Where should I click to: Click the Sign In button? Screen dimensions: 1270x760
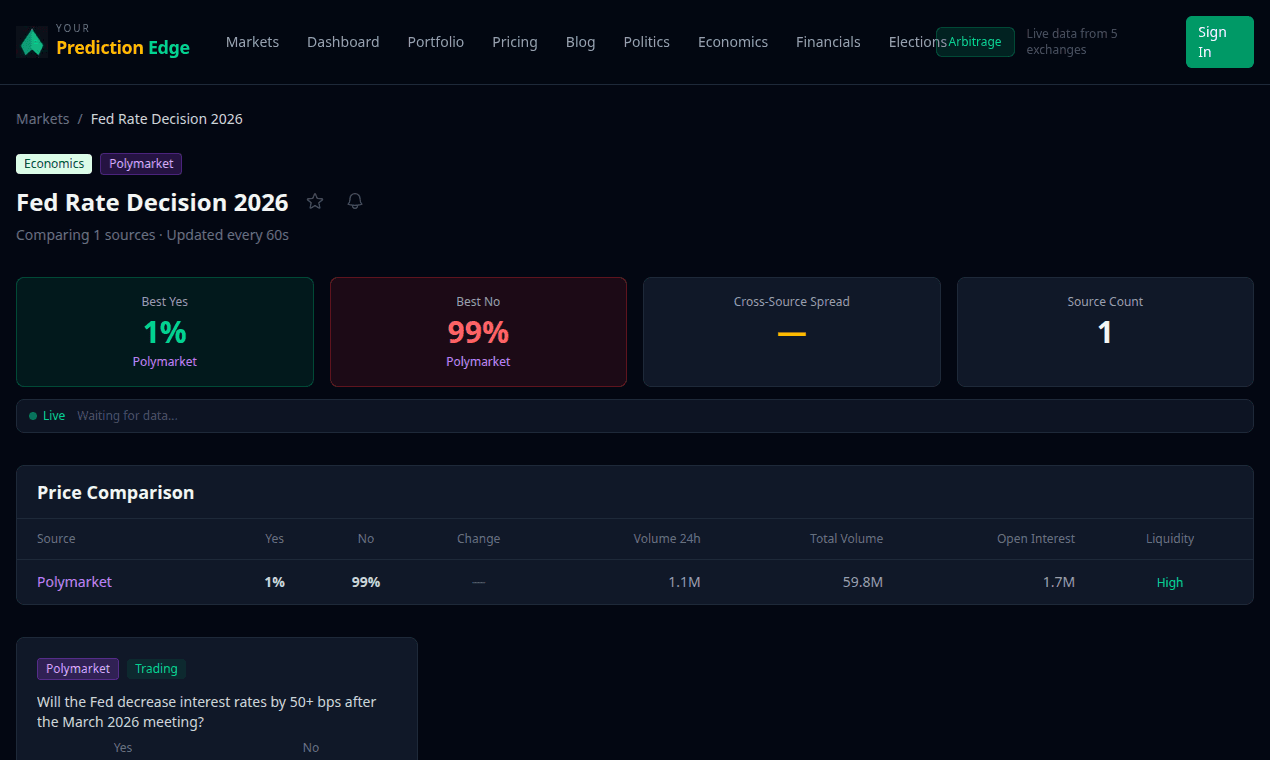[1219, 42]
